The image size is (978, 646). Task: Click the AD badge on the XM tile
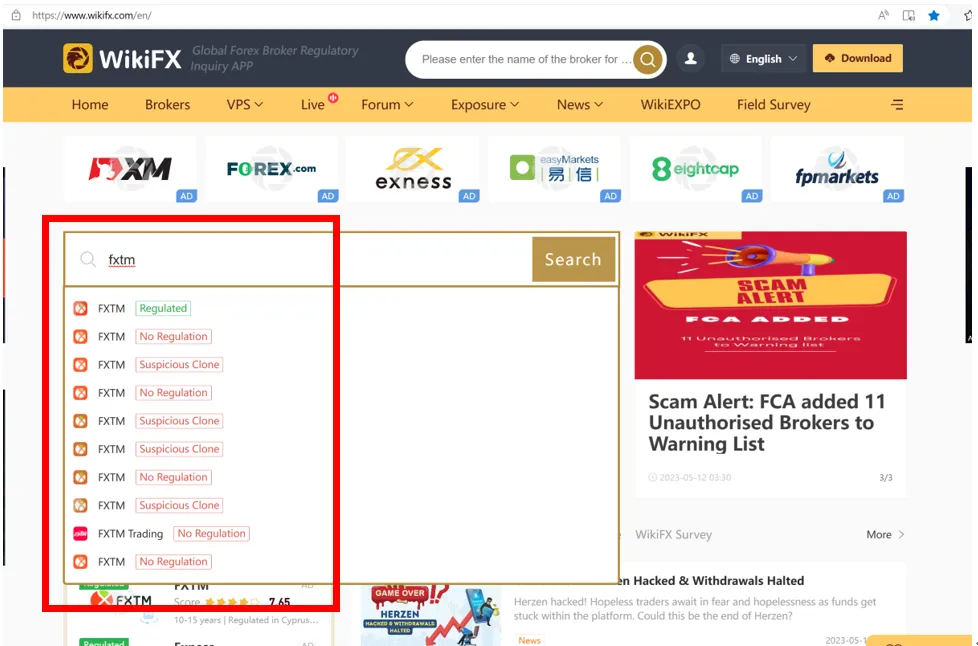[186, 196]
